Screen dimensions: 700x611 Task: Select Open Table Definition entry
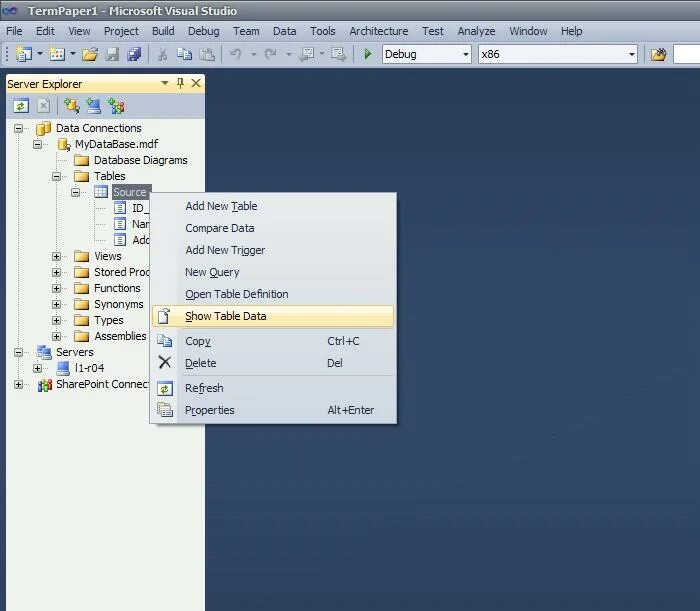click(x=273, y=294)
